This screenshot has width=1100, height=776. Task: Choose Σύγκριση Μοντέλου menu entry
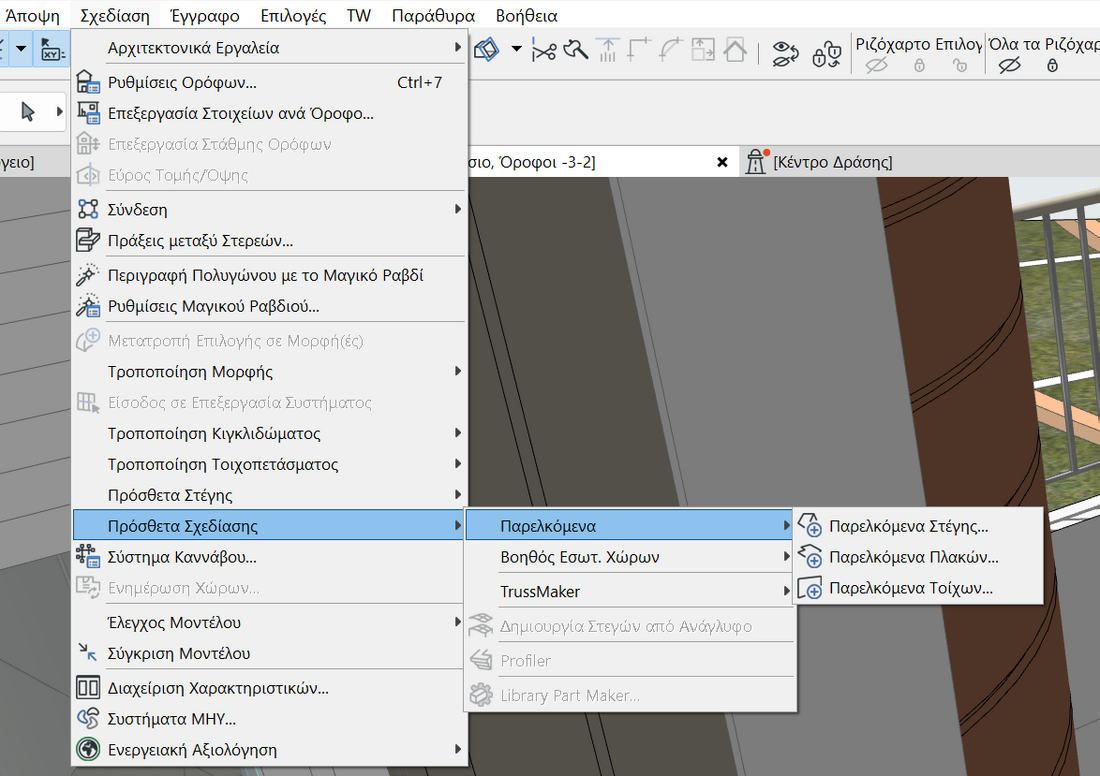coord(178,653)
